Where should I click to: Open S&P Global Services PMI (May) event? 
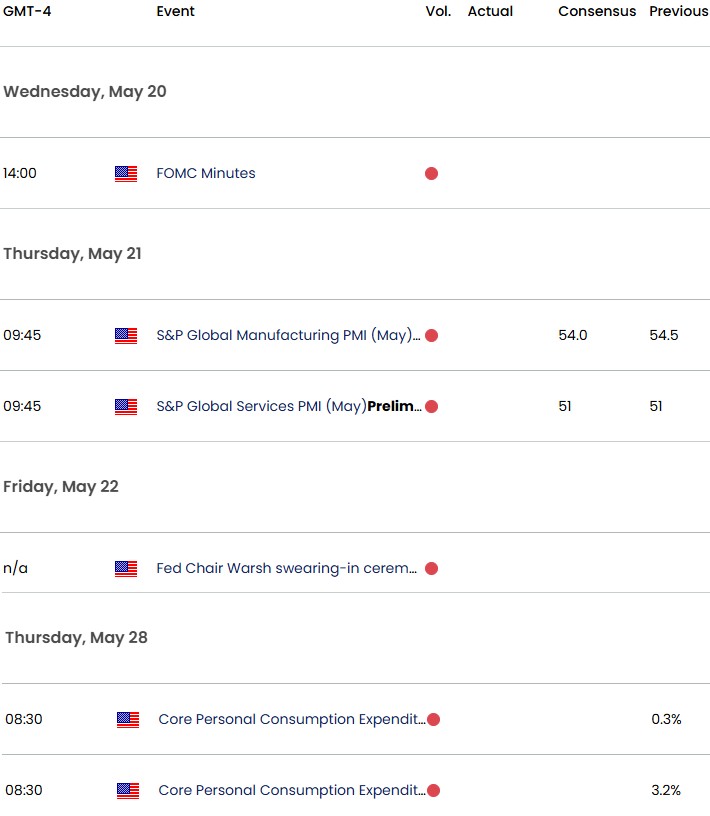click(289, 406)
